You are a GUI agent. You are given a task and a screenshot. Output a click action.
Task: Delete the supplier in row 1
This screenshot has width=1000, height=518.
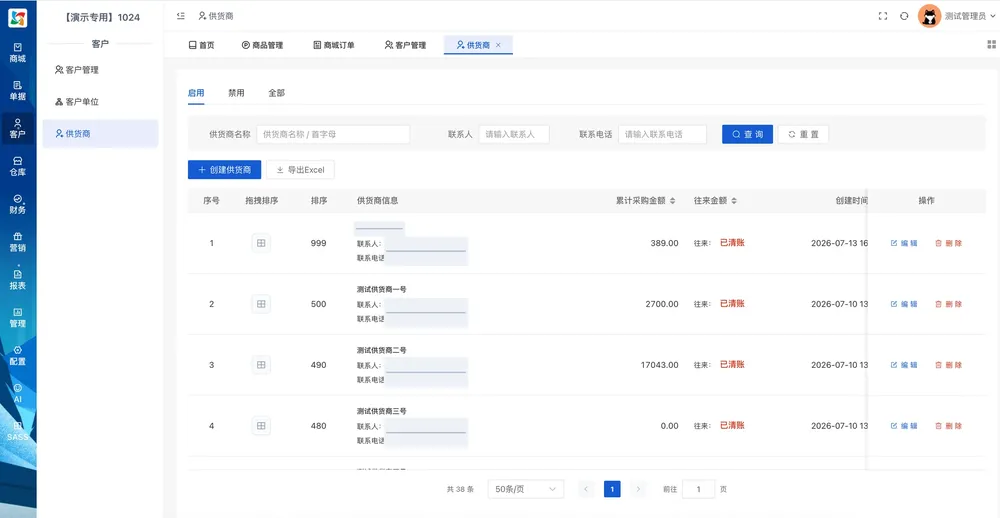948,243
